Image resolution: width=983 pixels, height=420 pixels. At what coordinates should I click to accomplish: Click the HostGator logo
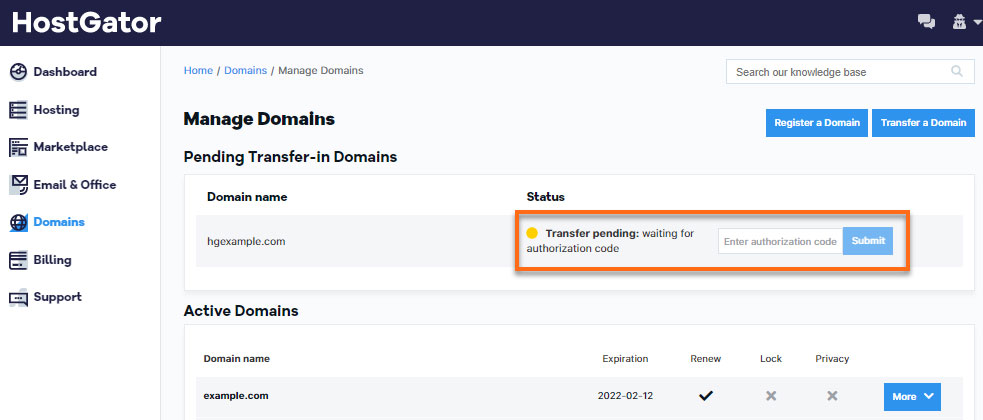tap(87, 23)
